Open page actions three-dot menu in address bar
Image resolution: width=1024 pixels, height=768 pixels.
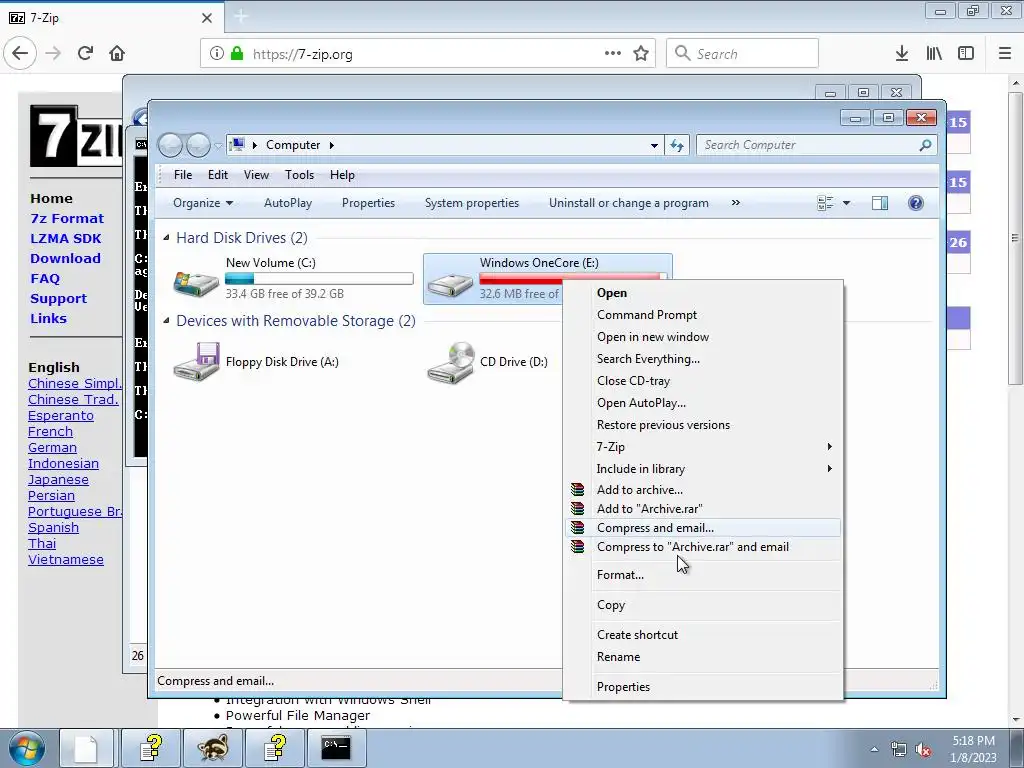(x=613, y=53)
